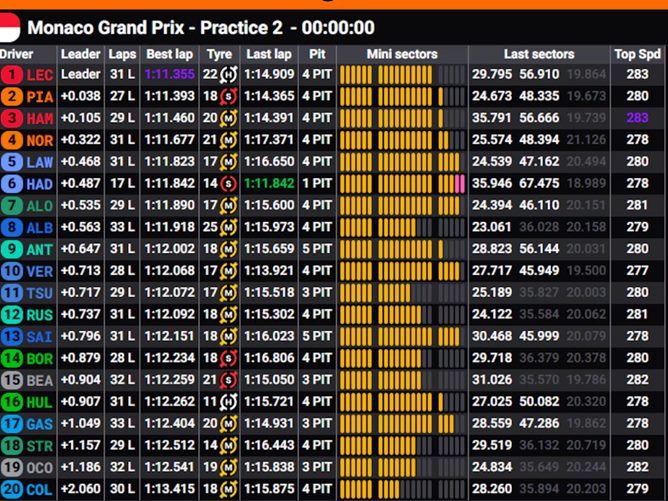Image resolution: width=668 pixels, height=501 pixels.
Task: Select the Last sectors column header
Action: tap(538, 54)
